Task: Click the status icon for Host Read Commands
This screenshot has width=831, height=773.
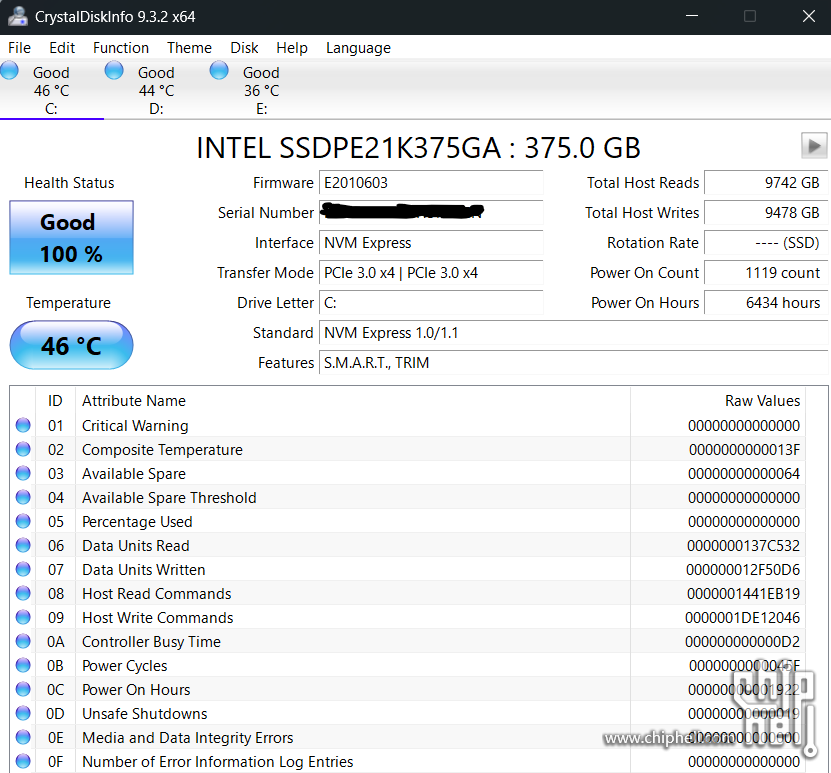Action: (x=23, y=593)
